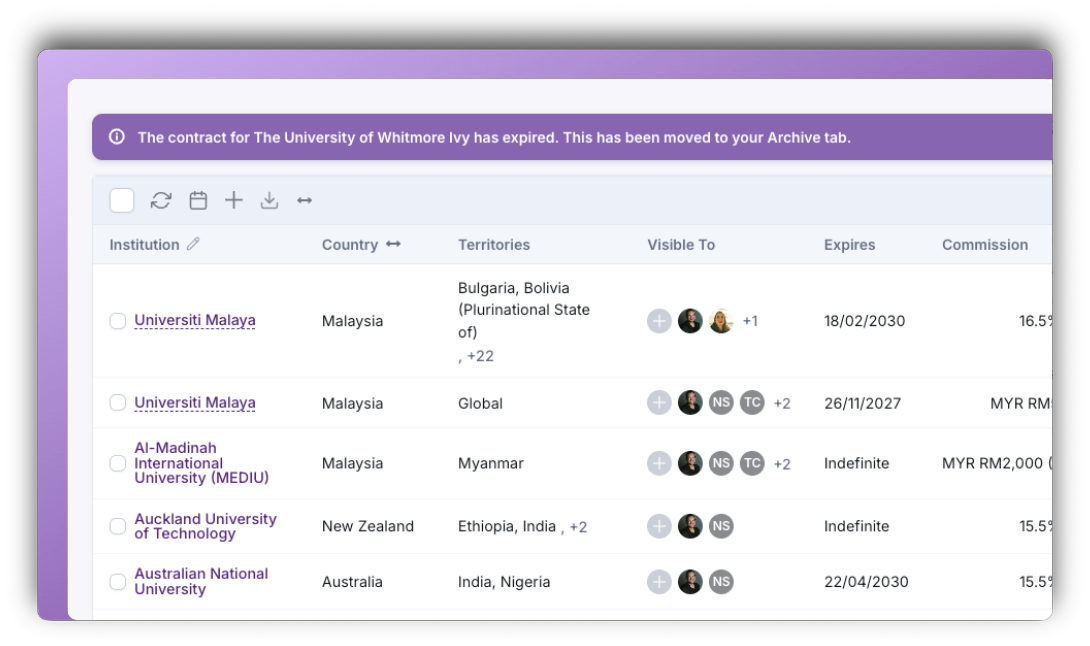Expand the +22 territories for Universiti Malaya

480,356
